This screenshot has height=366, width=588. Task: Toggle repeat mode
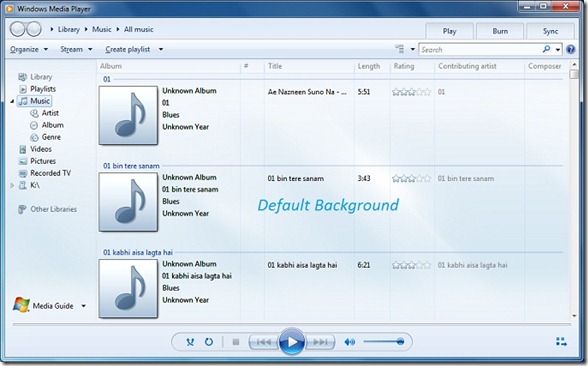click(x=209, y=342)
